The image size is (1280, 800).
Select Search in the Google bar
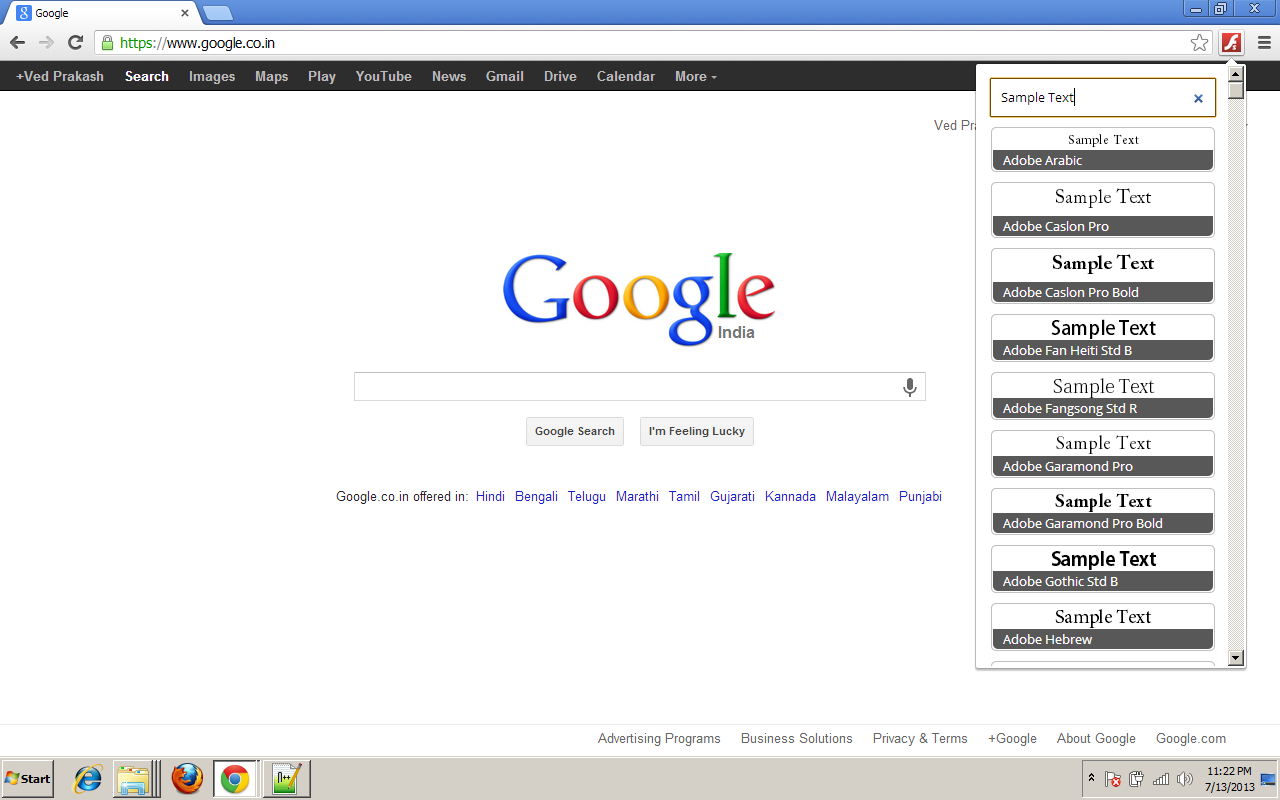[147, 76]
